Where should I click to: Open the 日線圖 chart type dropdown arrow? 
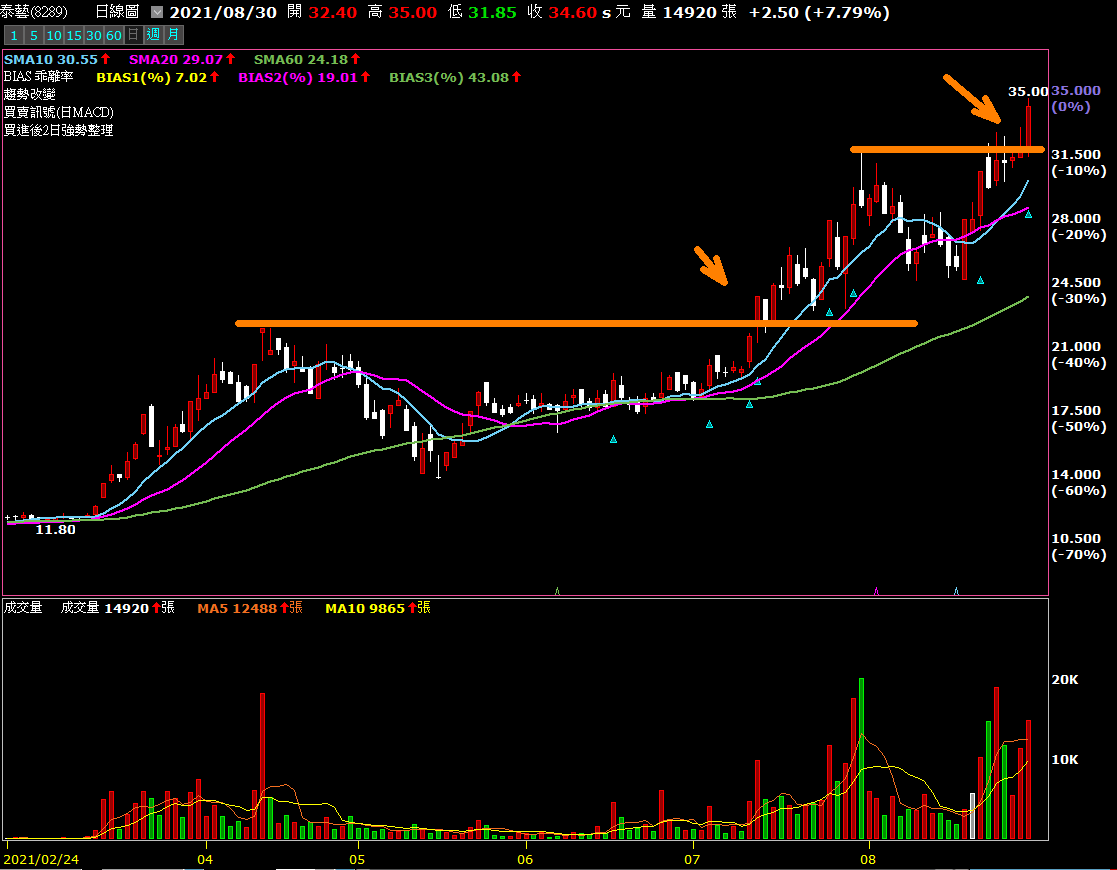click(x=156, y=13)
